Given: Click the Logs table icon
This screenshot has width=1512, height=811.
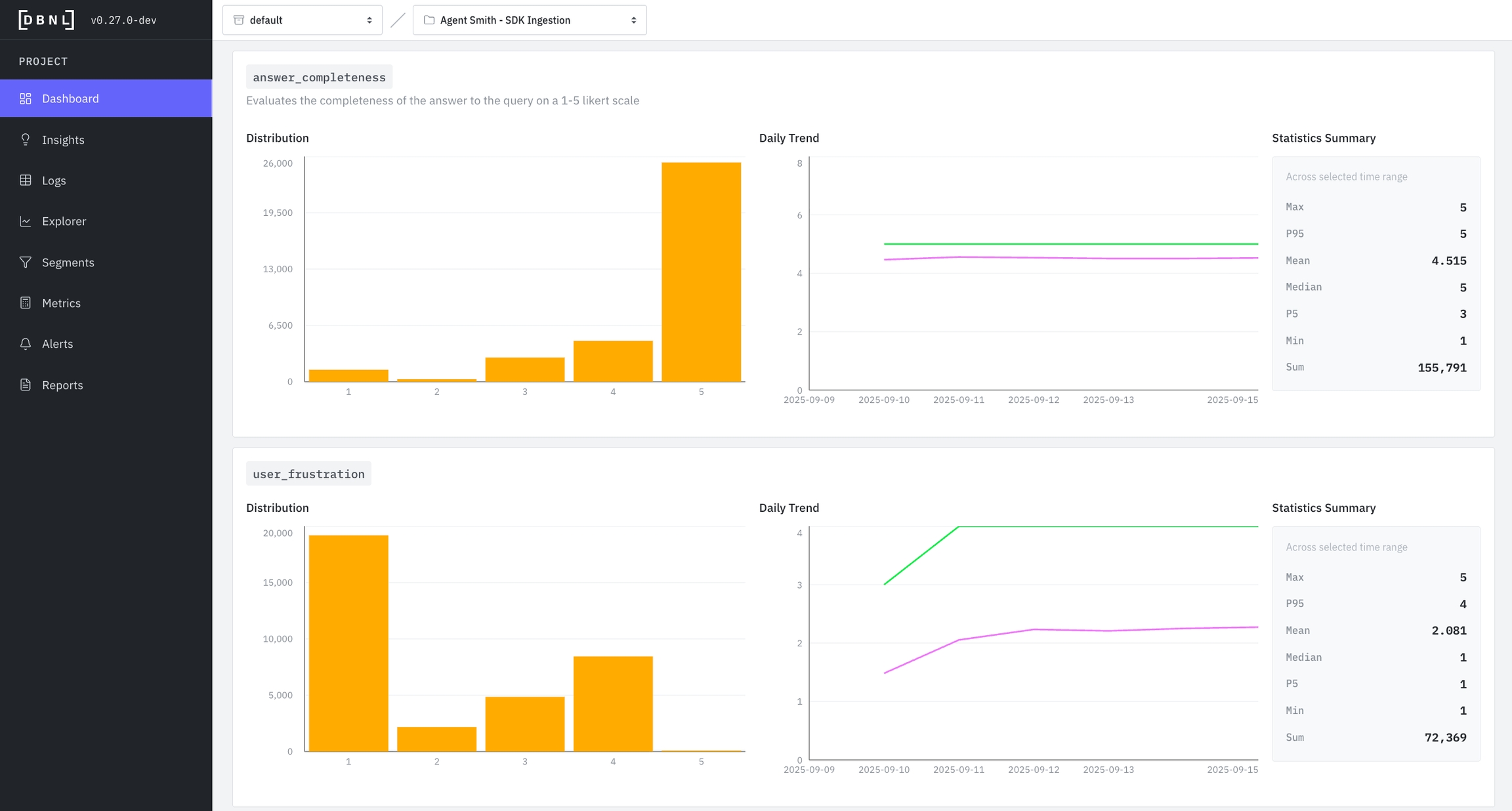Looking at the screenshot, I should (26, 180).
